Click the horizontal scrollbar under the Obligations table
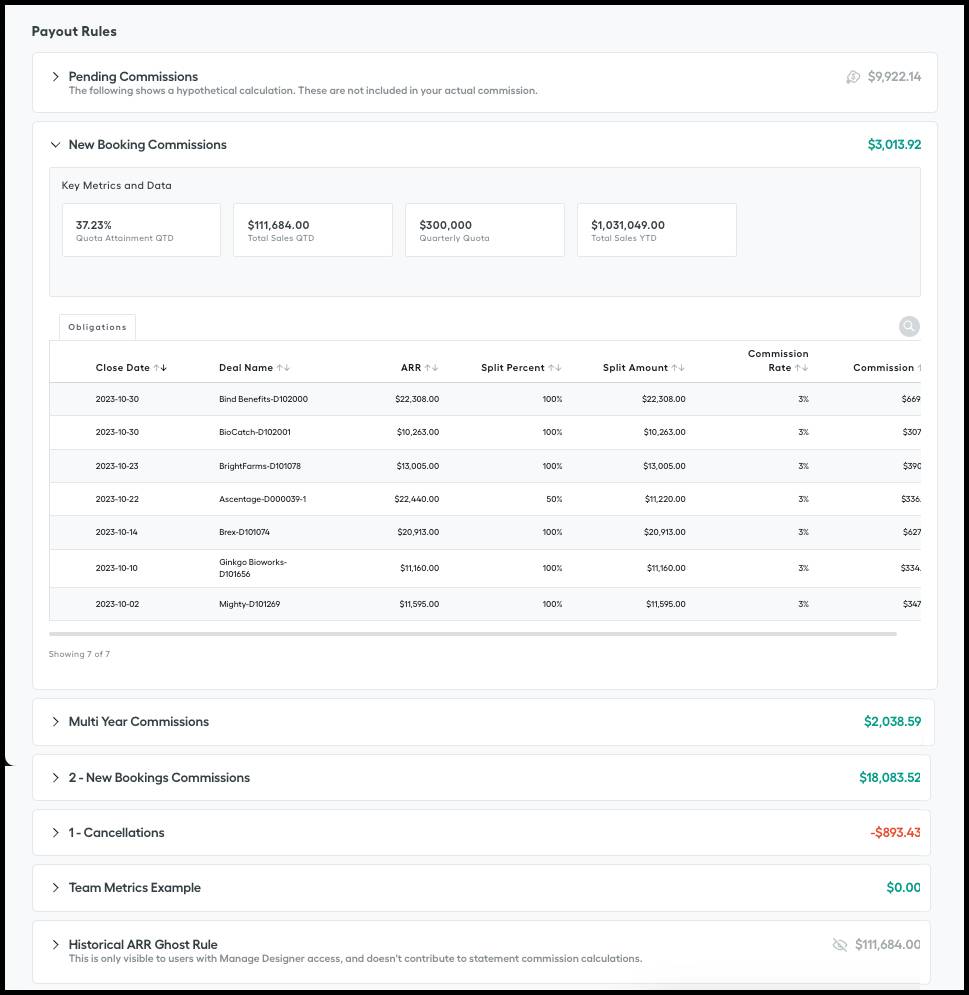969x995 pixels. pyautogui.click(x=473, y=634)
